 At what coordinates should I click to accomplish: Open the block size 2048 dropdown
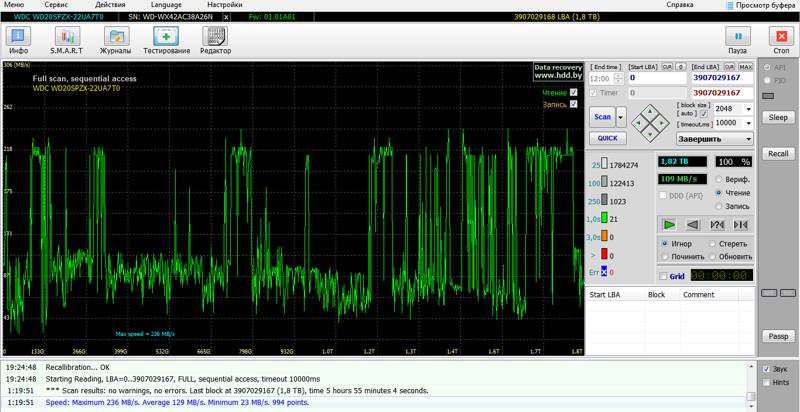(x=748, y=109)
